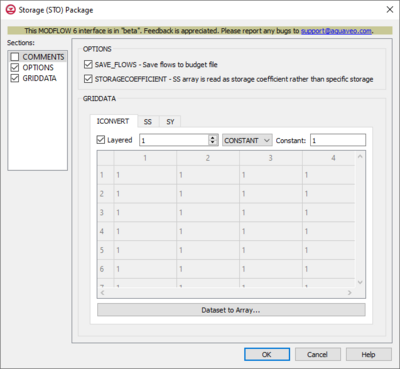Click the table scroll down arrow
This screenshot has width=400, height=369.
point(360,282)
